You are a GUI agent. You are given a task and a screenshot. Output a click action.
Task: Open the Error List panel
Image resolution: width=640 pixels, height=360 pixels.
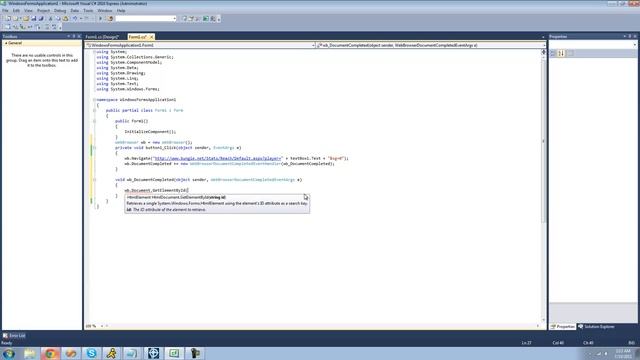pyautogui.click(x=14, y=336)
